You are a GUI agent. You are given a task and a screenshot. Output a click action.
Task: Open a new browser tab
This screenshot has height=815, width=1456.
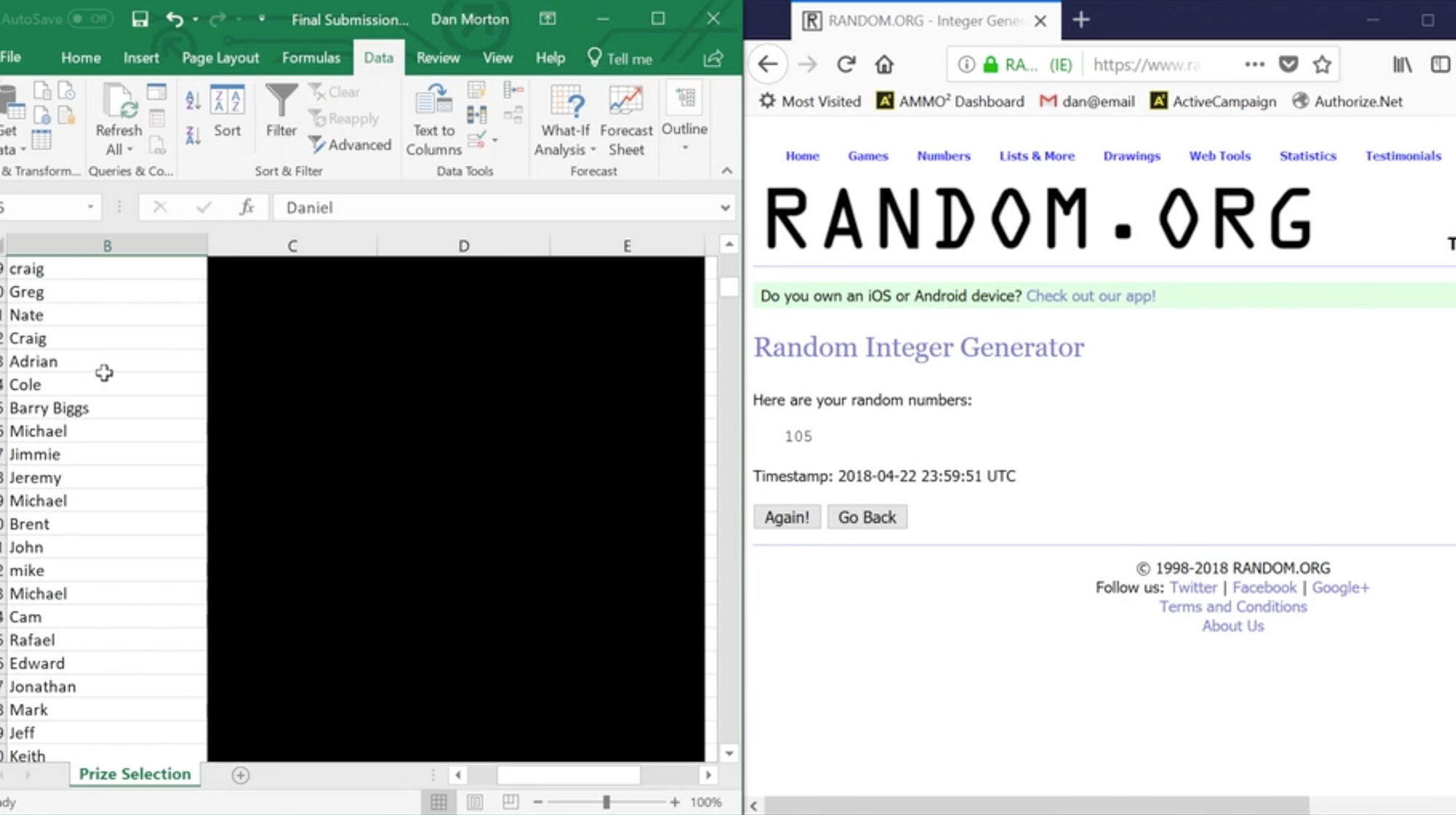point(1081,20)
